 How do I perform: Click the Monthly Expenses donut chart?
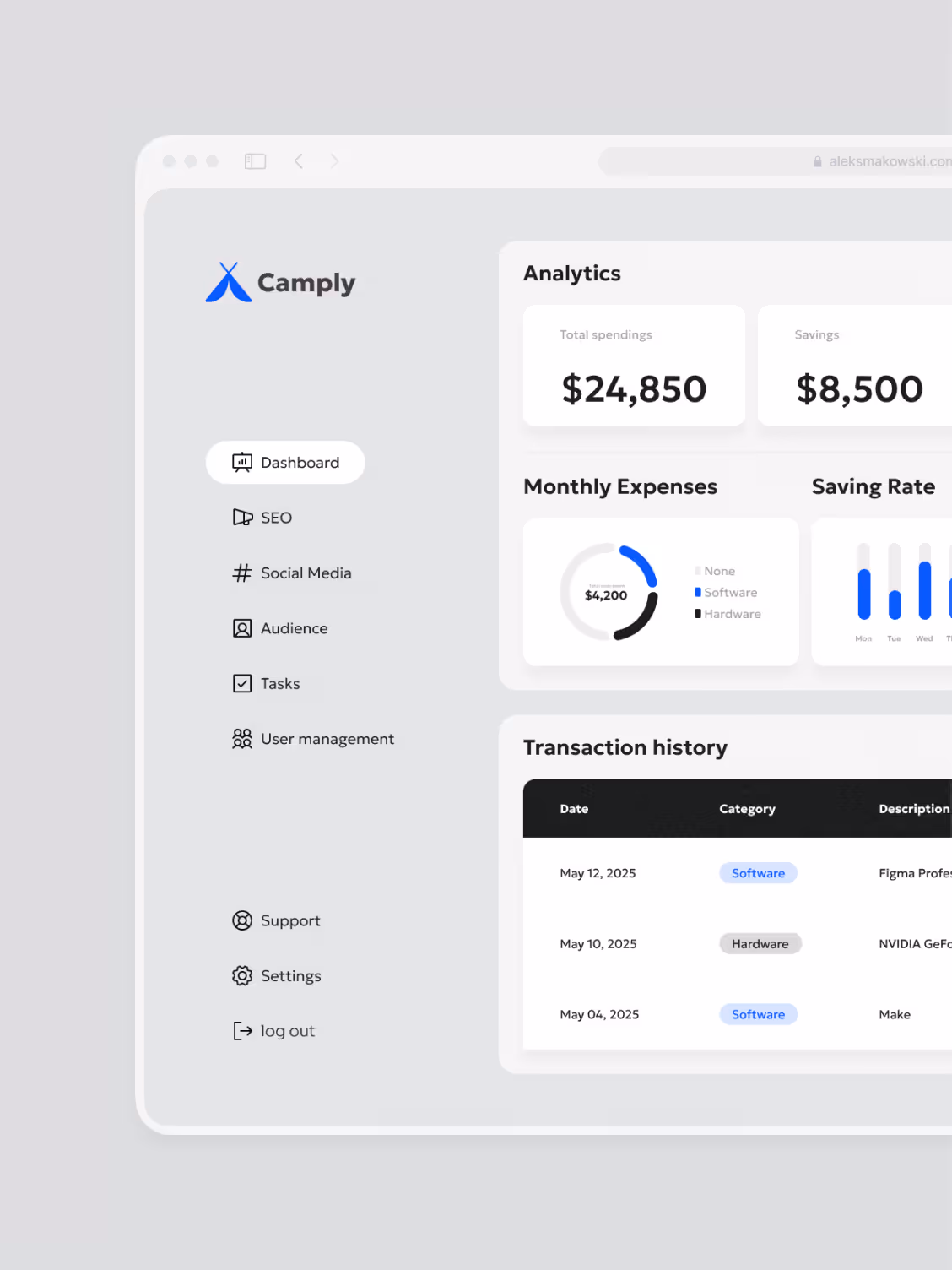607,592
